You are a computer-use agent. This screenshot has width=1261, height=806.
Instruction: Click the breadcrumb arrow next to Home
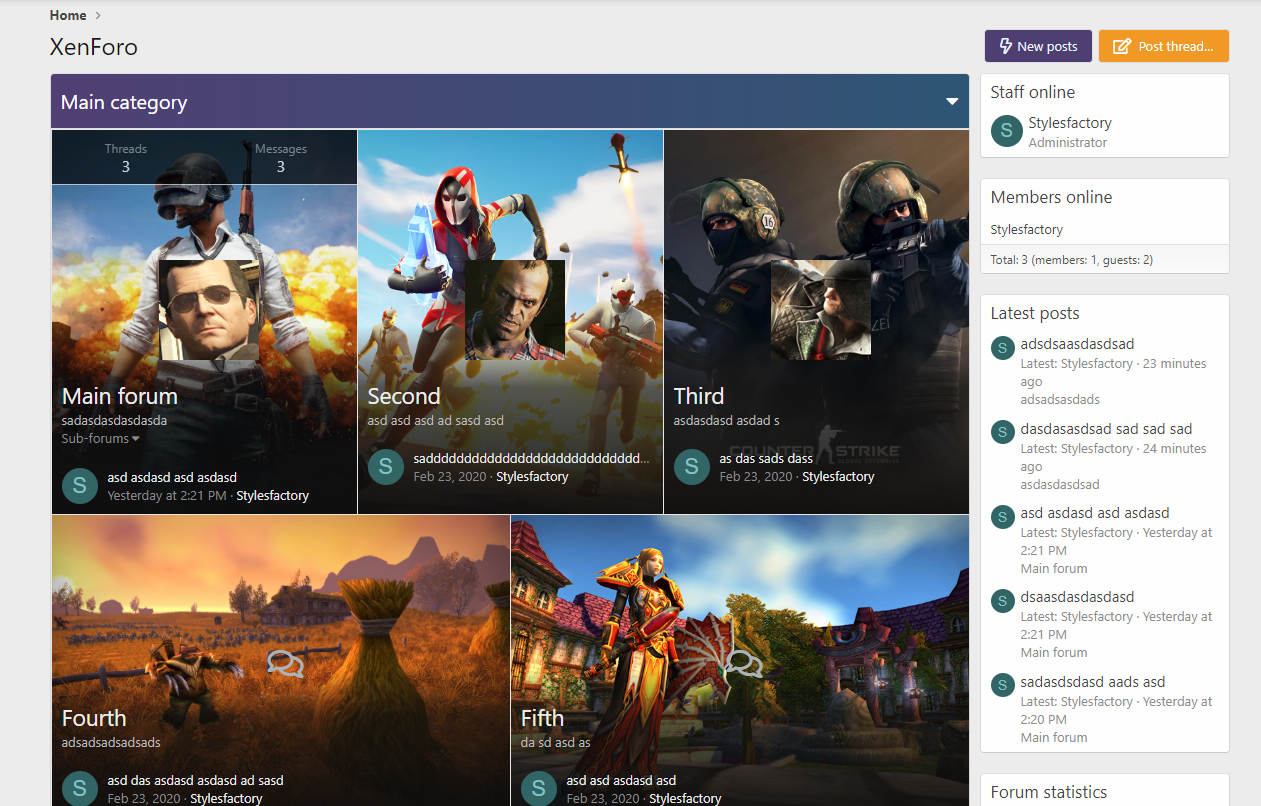click(x=98, y=15)
